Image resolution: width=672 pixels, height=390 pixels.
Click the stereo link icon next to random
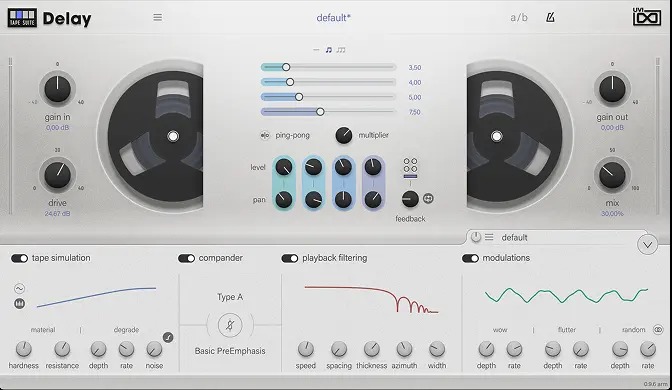point(658,330)
